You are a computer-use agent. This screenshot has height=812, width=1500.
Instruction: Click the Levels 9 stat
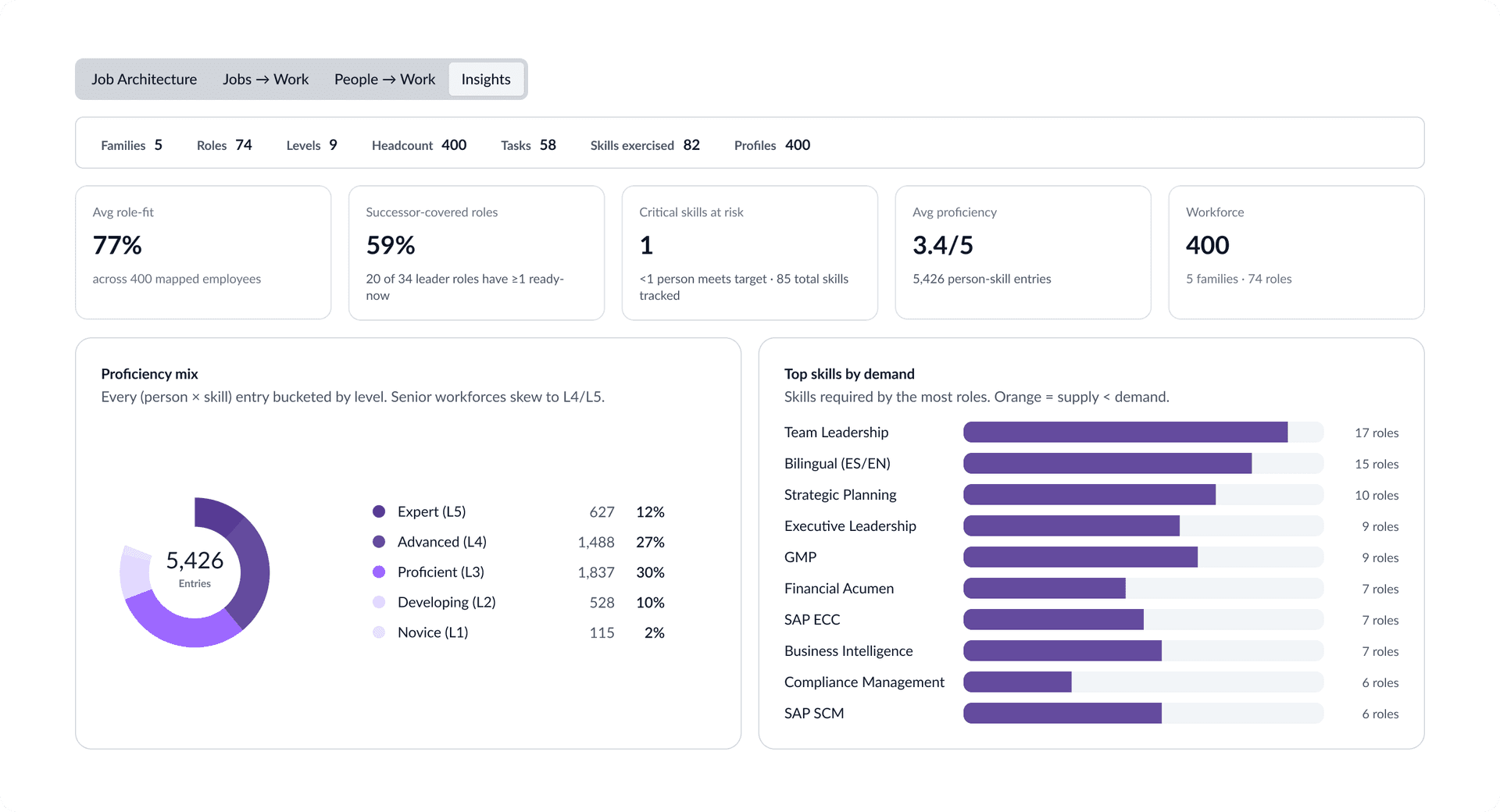(312, 145)
